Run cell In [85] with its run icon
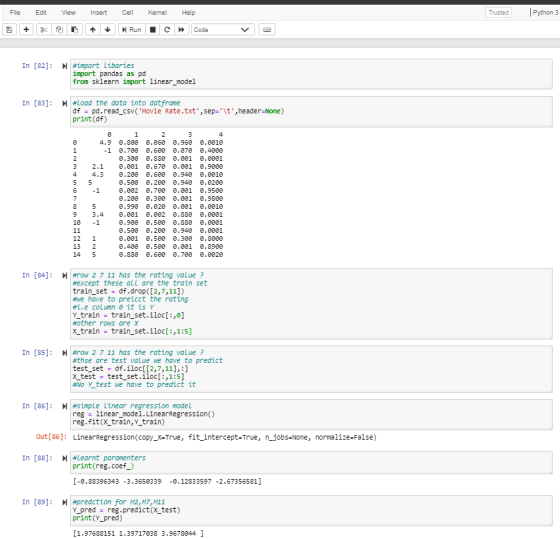Viewport: 560px width, 539px height. (65, 353)
